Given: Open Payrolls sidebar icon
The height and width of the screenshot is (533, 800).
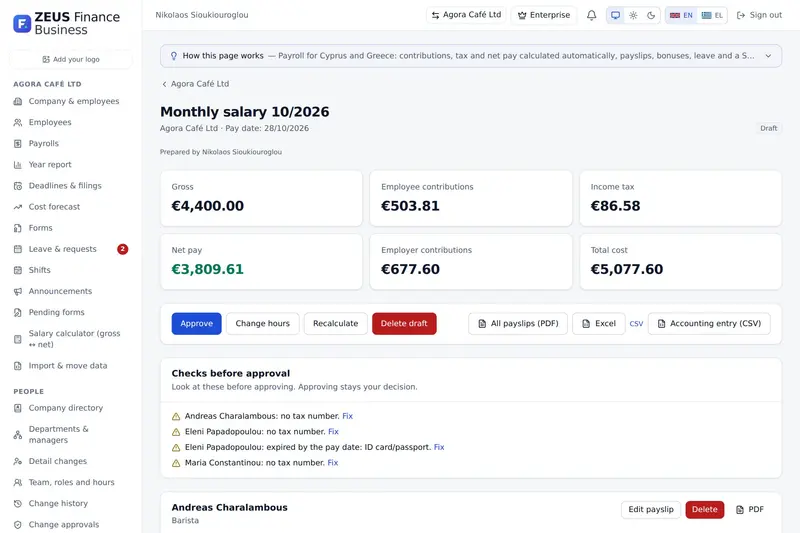Looking at the screenshot, I should pyautogui.click(x=18, y=144).
